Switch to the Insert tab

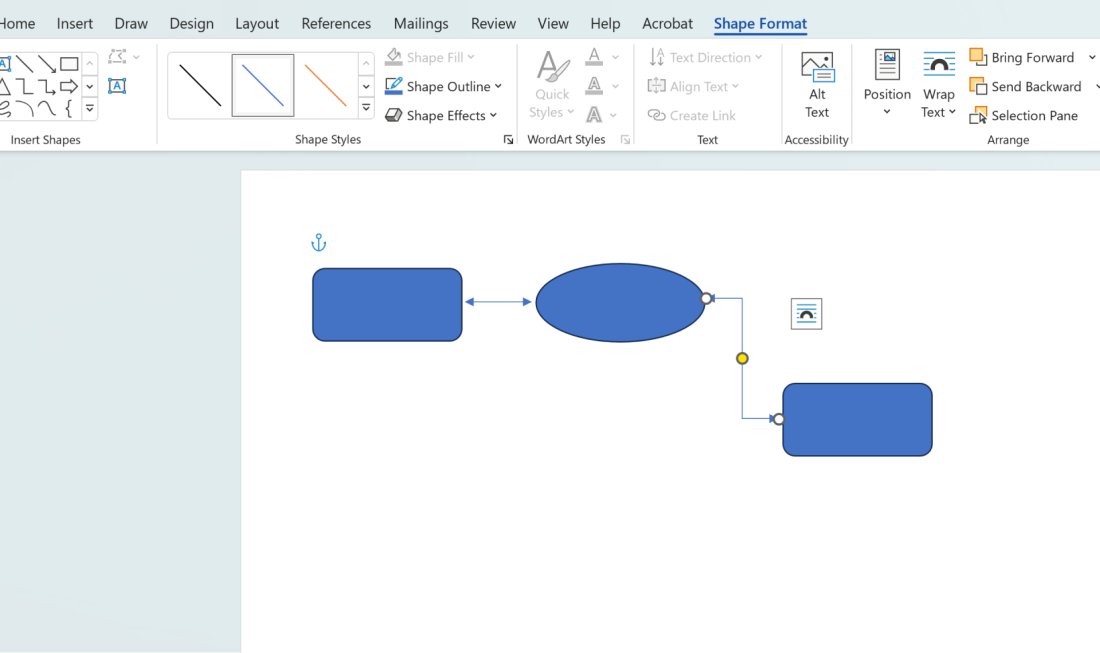tap(75, 23)
